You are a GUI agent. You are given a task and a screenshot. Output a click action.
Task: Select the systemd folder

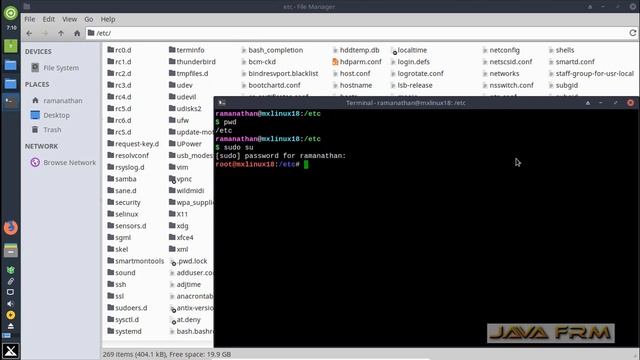pos(124,331)
